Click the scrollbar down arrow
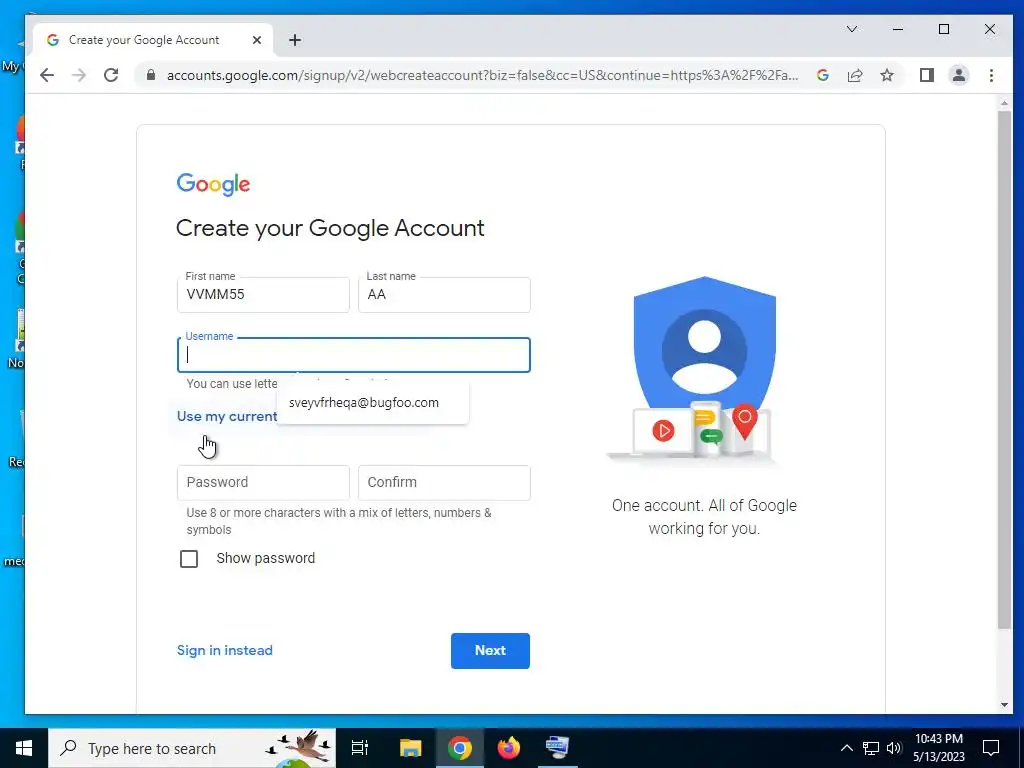 coord(1004,705)
